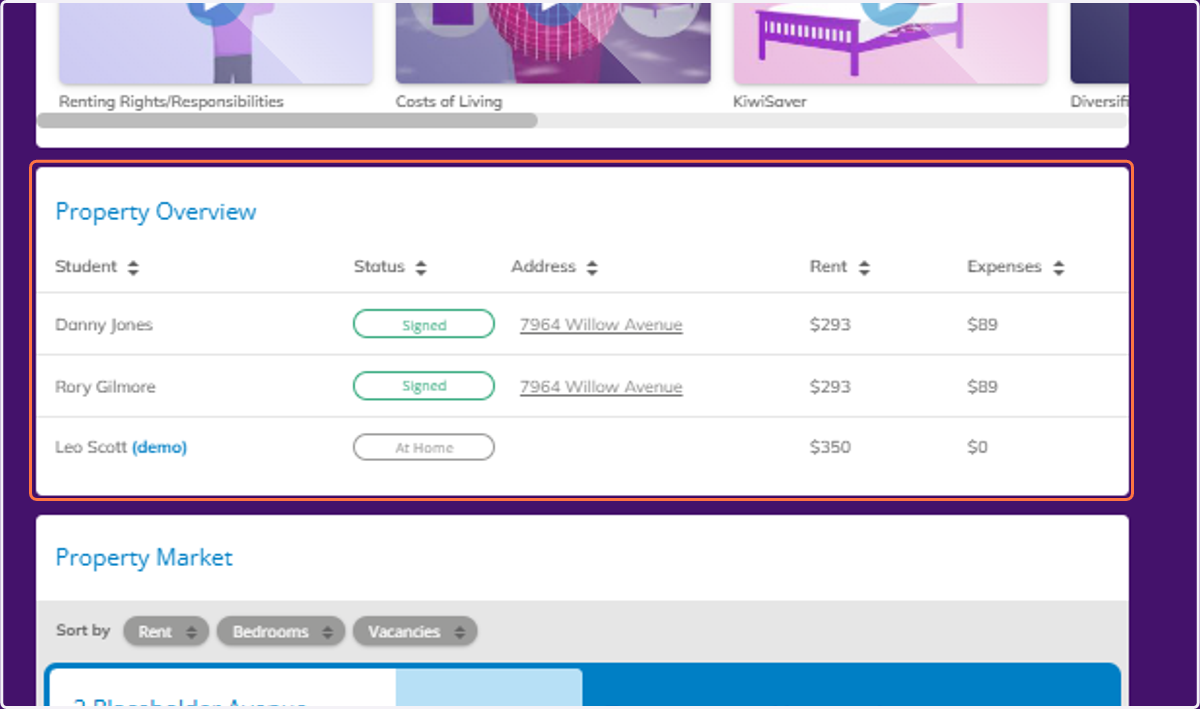
Task: Select the Rory Gilmore student name
Action: pyautogui.click(x=105, y=387)
